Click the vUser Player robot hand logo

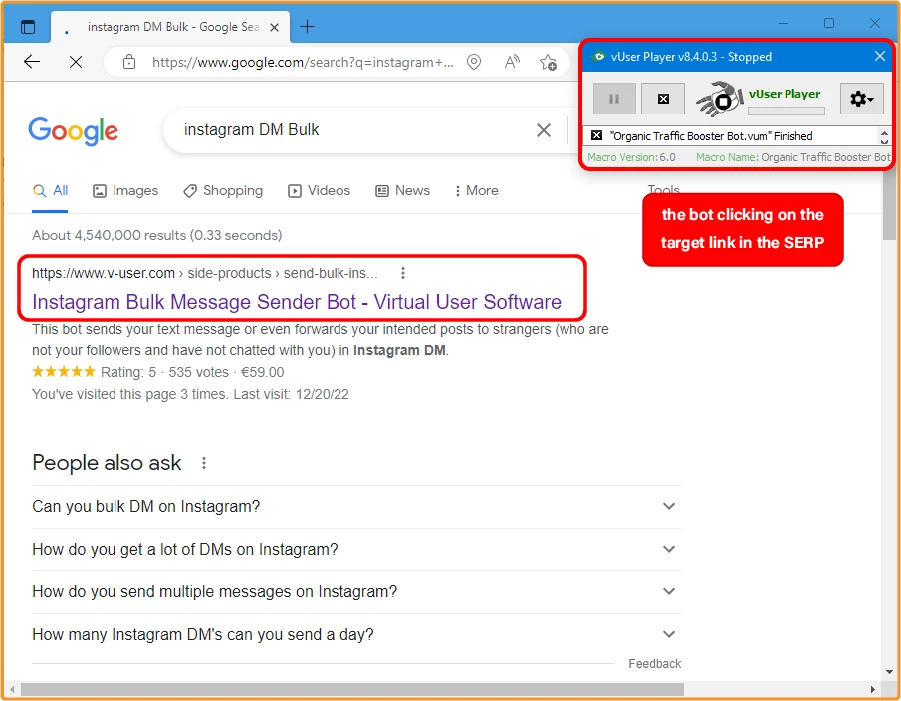point(719,99)
